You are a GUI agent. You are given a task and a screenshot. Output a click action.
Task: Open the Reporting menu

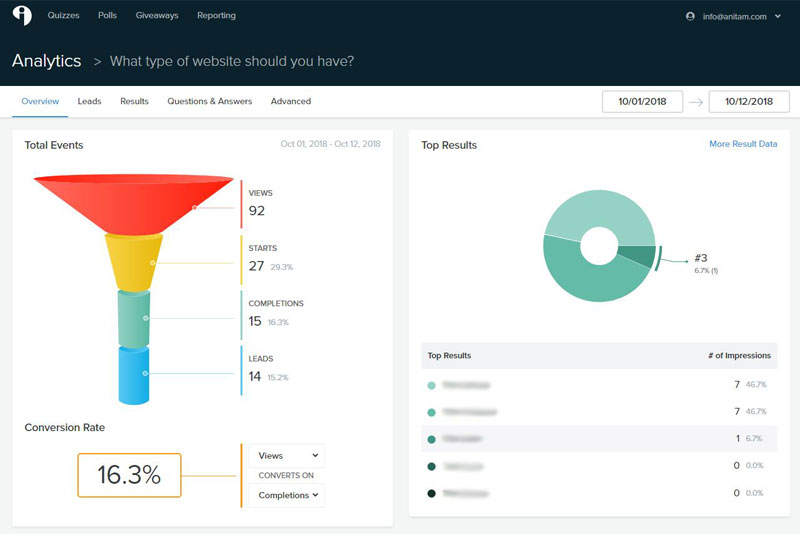click(x=216, y=15)
